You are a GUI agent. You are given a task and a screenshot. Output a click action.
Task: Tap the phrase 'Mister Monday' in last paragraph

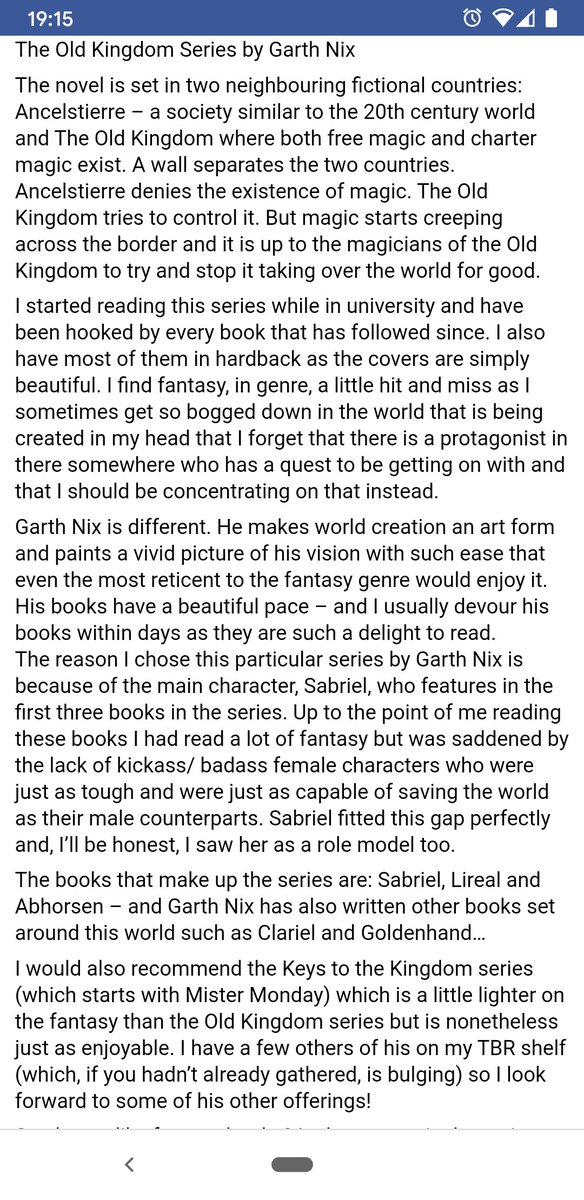pos(252,997)
